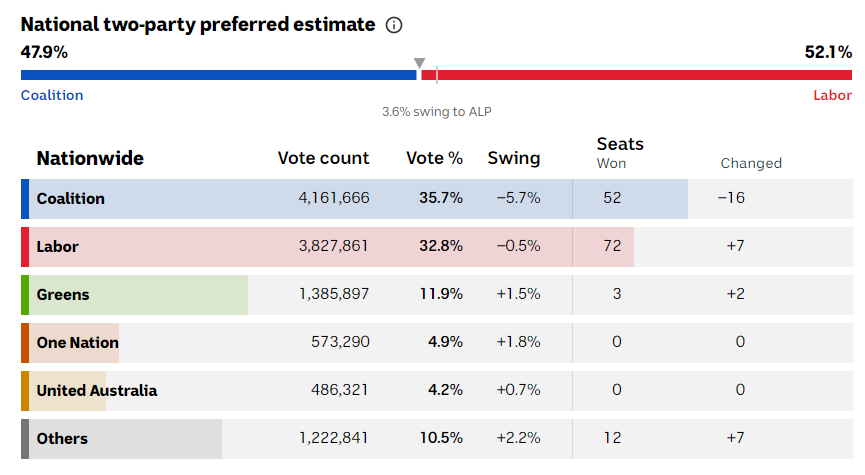The width and height of the screenshot is (865, 475).
Task: Click the 3.6% swing to ALP label
Action: [437, 112]
